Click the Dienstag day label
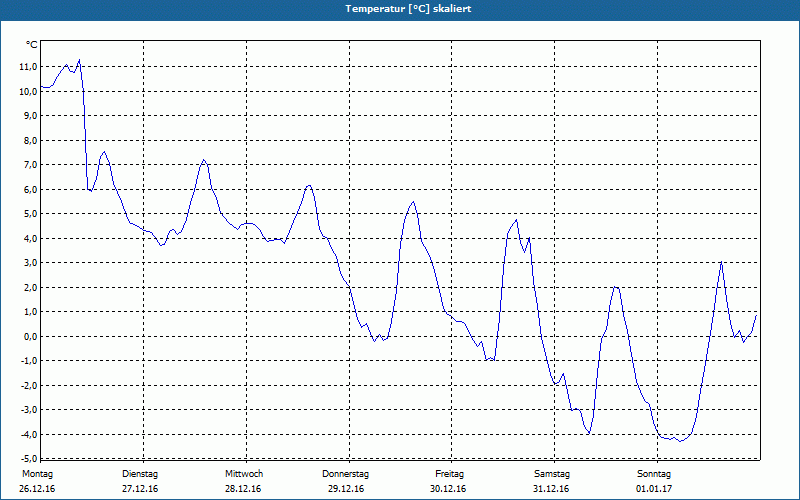 pos(140,474)
